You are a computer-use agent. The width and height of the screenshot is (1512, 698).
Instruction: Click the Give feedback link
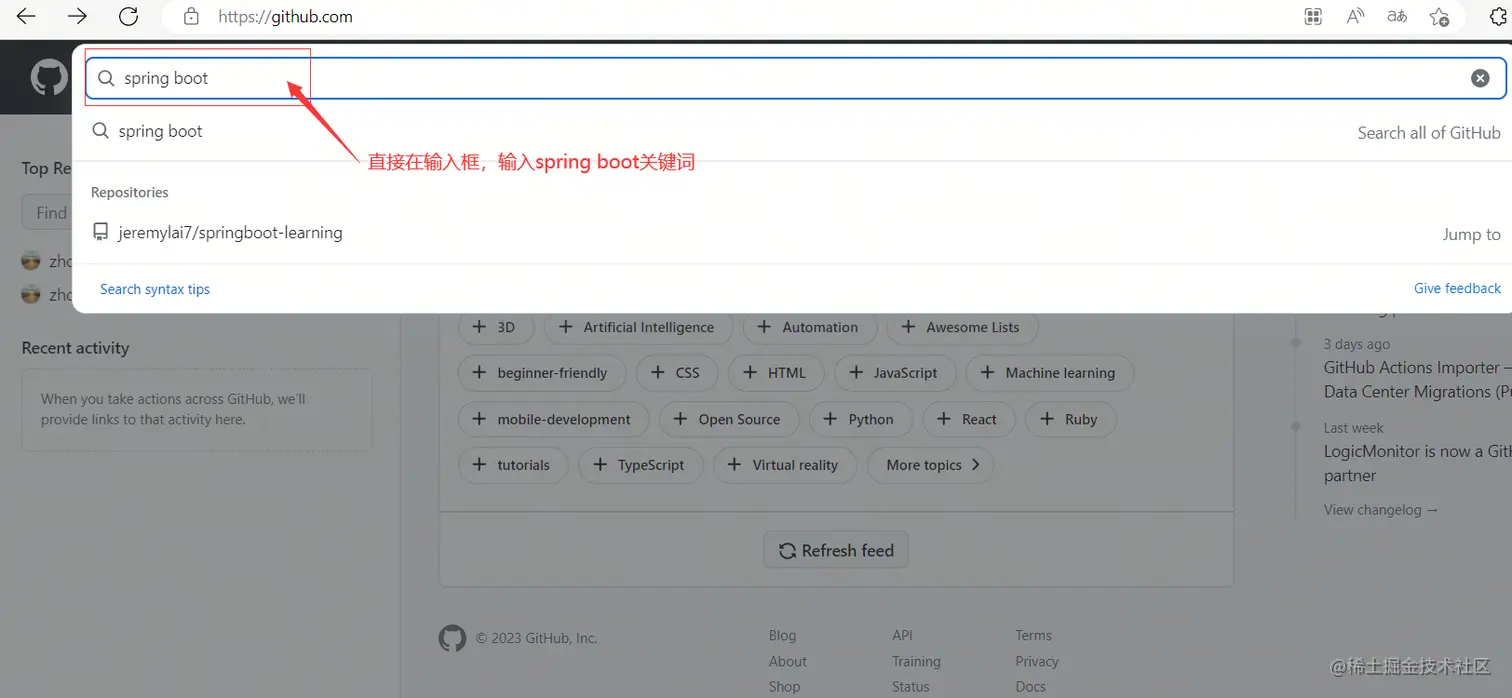[x=1457, y=288]
